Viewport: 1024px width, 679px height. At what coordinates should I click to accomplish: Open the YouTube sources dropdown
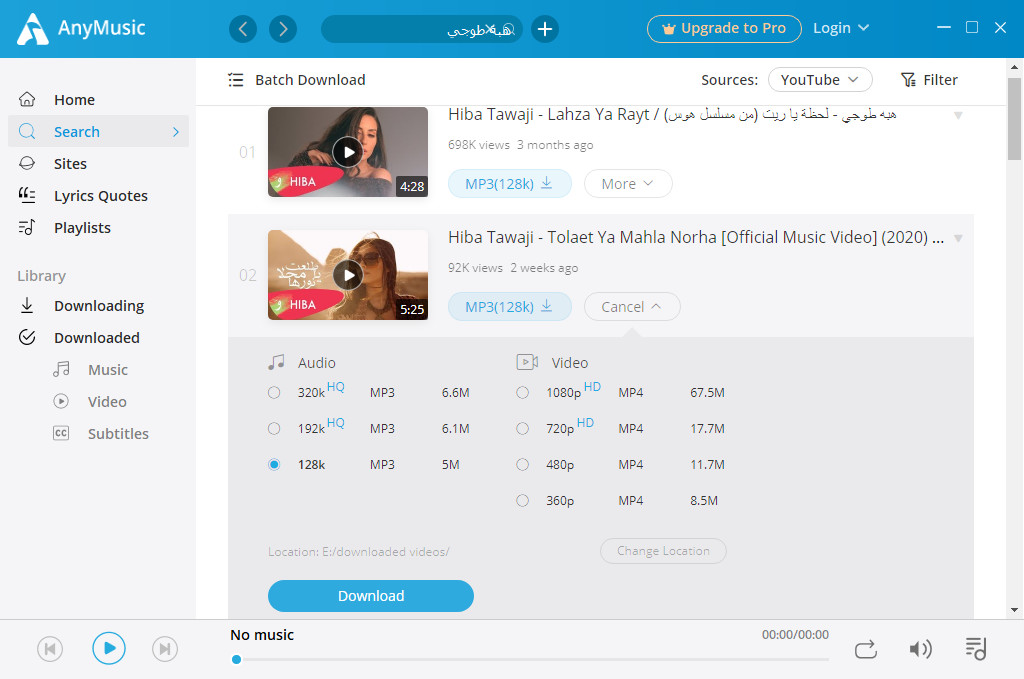coord(820,80)
